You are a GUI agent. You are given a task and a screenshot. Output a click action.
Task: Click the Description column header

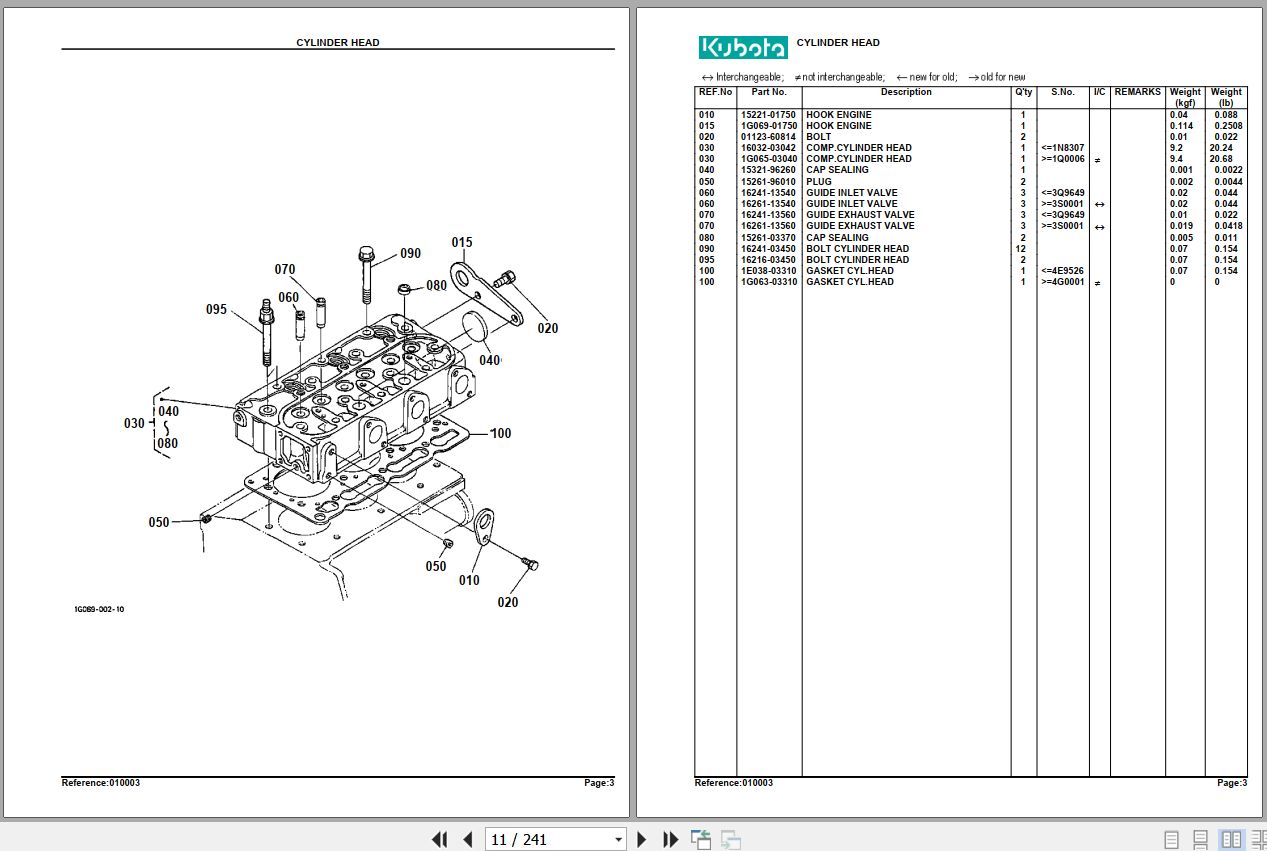point(906,92)
